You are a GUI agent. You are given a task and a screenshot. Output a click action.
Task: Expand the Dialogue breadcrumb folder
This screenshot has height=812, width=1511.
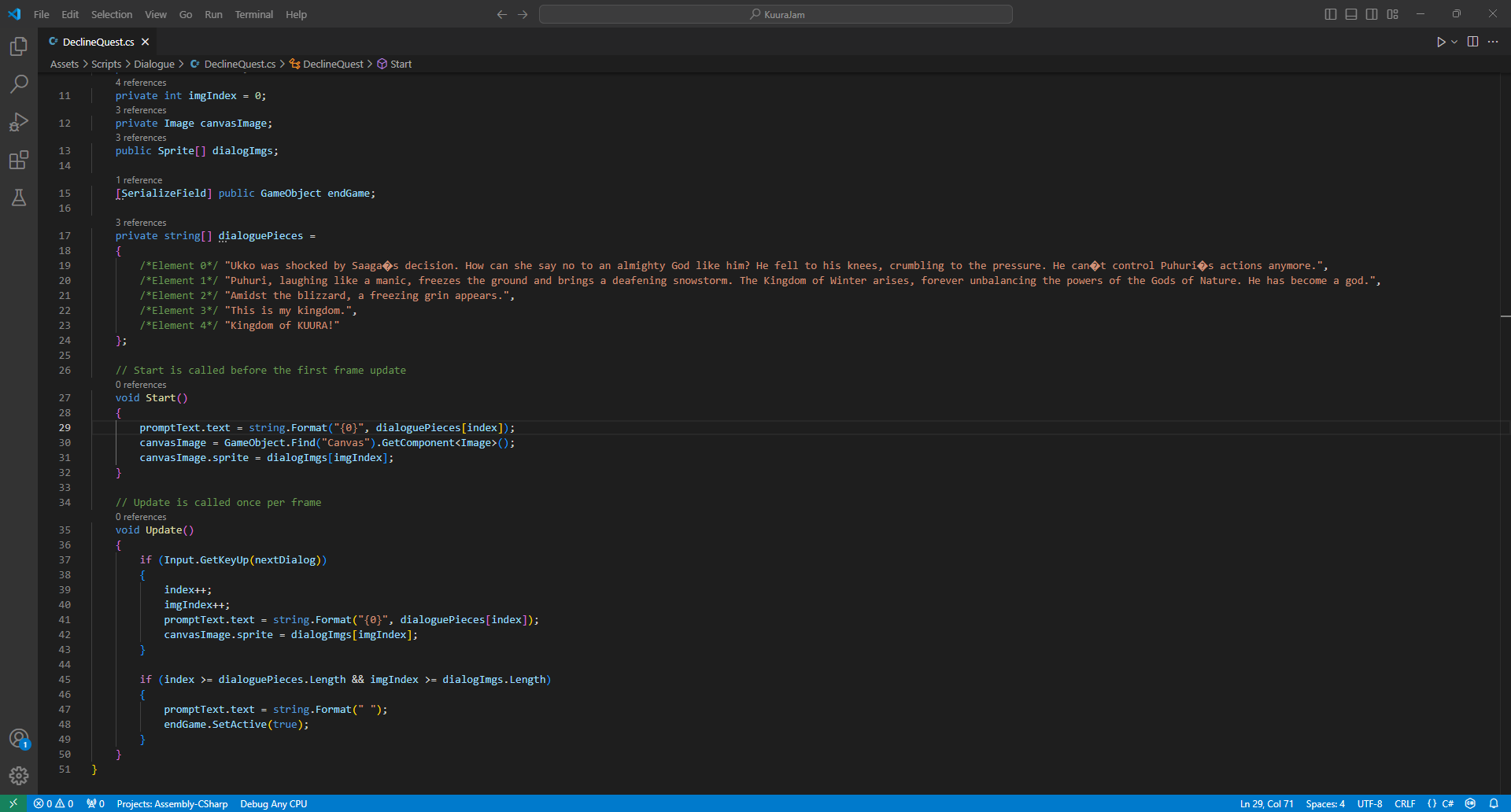154,64
